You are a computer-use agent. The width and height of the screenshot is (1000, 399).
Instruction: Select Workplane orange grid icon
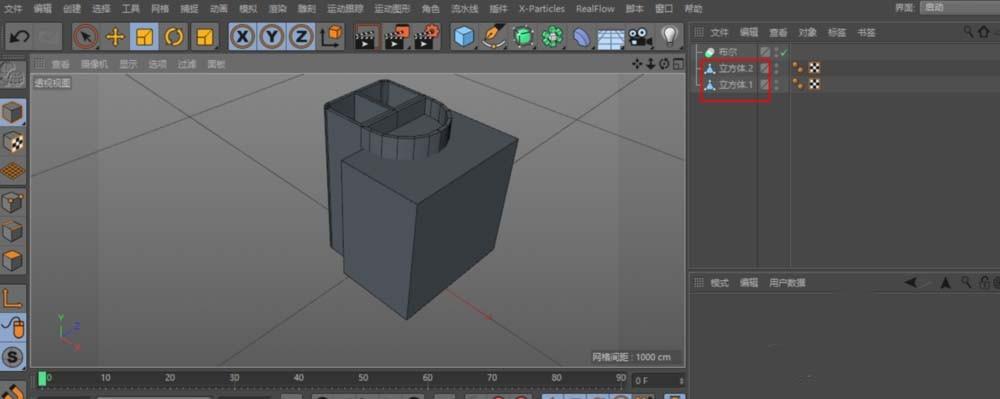point(13,171)
